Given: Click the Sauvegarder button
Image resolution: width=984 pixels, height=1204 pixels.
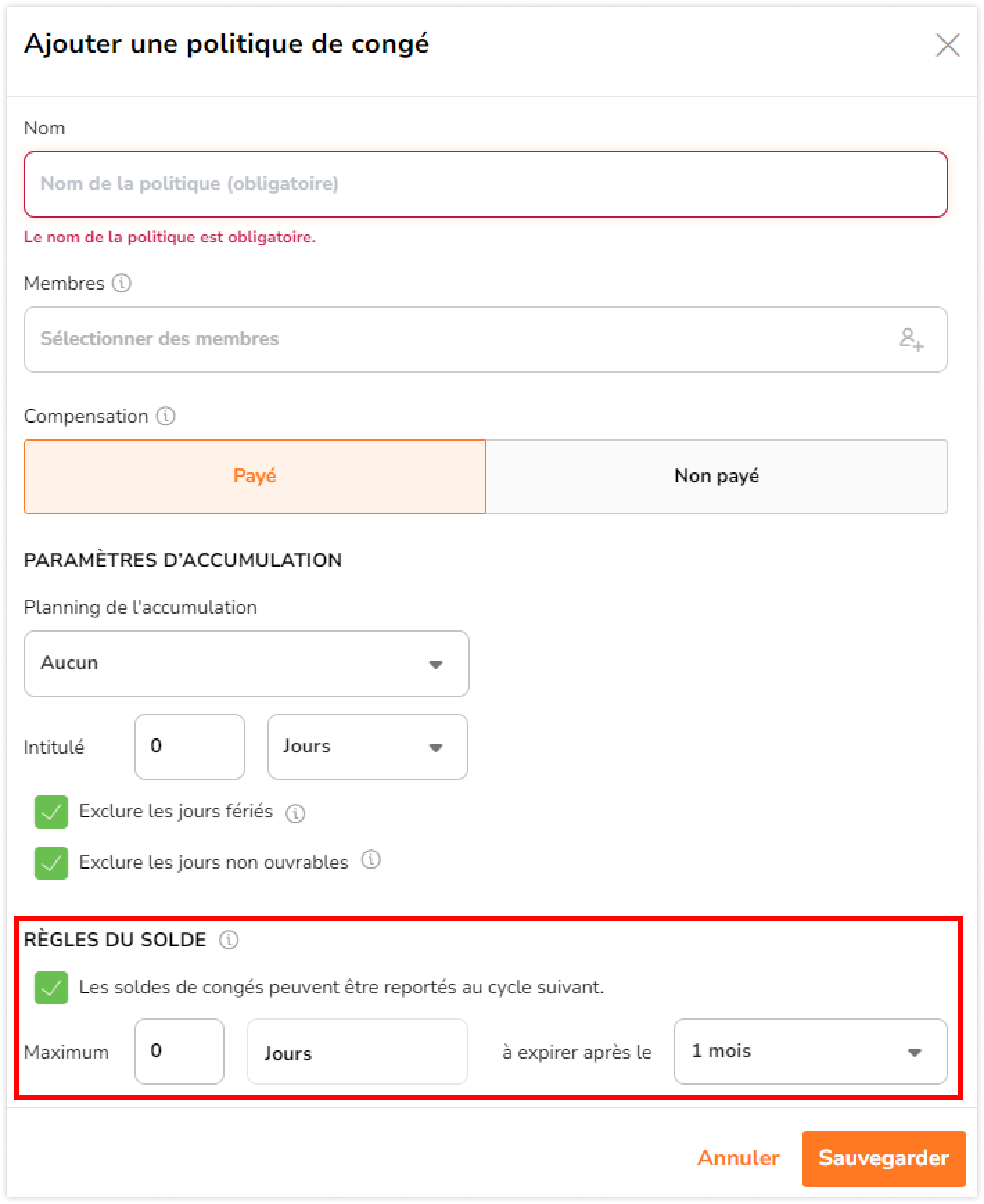Looking at the screenshot, I should pos(884,1159).
